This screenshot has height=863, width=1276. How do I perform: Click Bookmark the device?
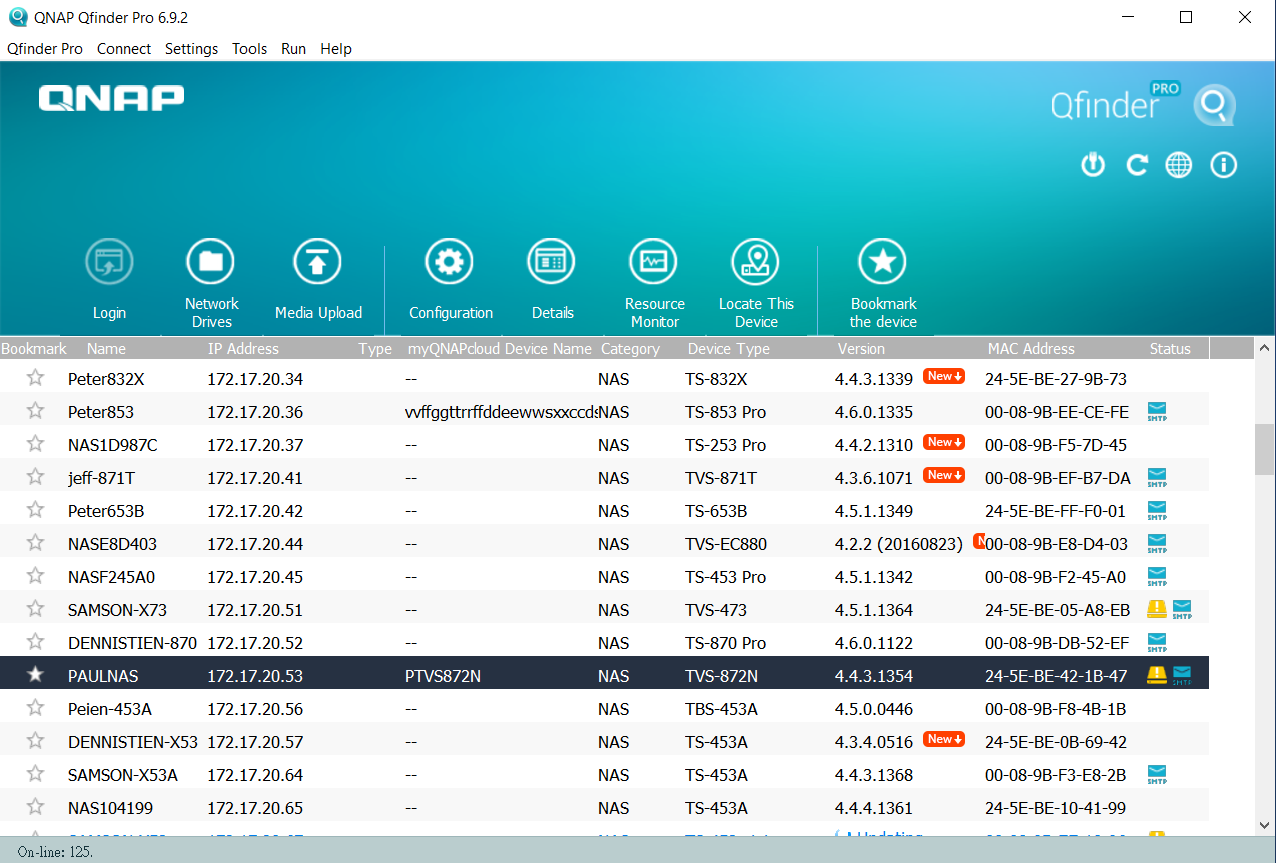(x=883, y=284)
